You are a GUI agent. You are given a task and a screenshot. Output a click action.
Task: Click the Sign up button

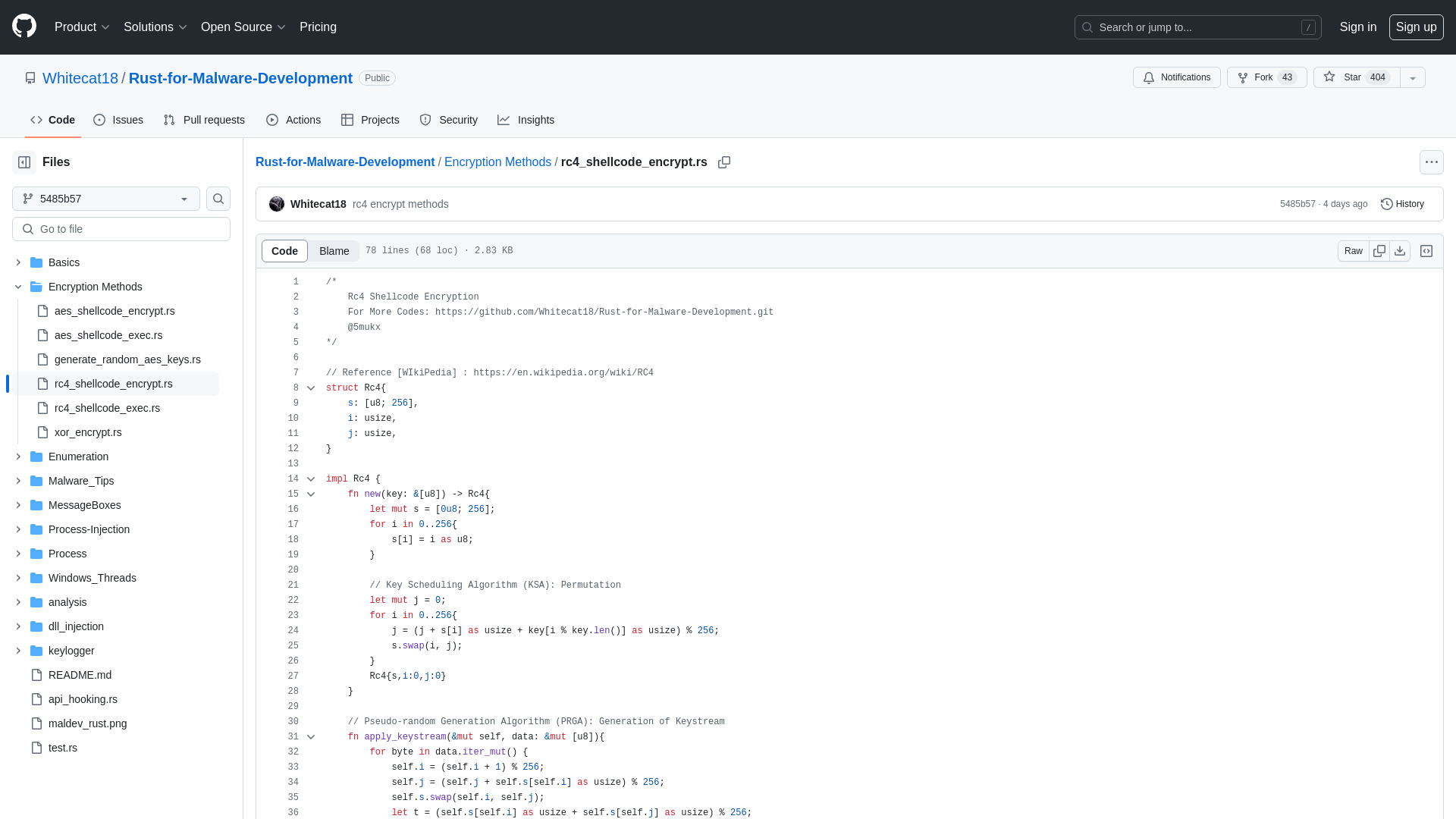(x=1417, y=27)
